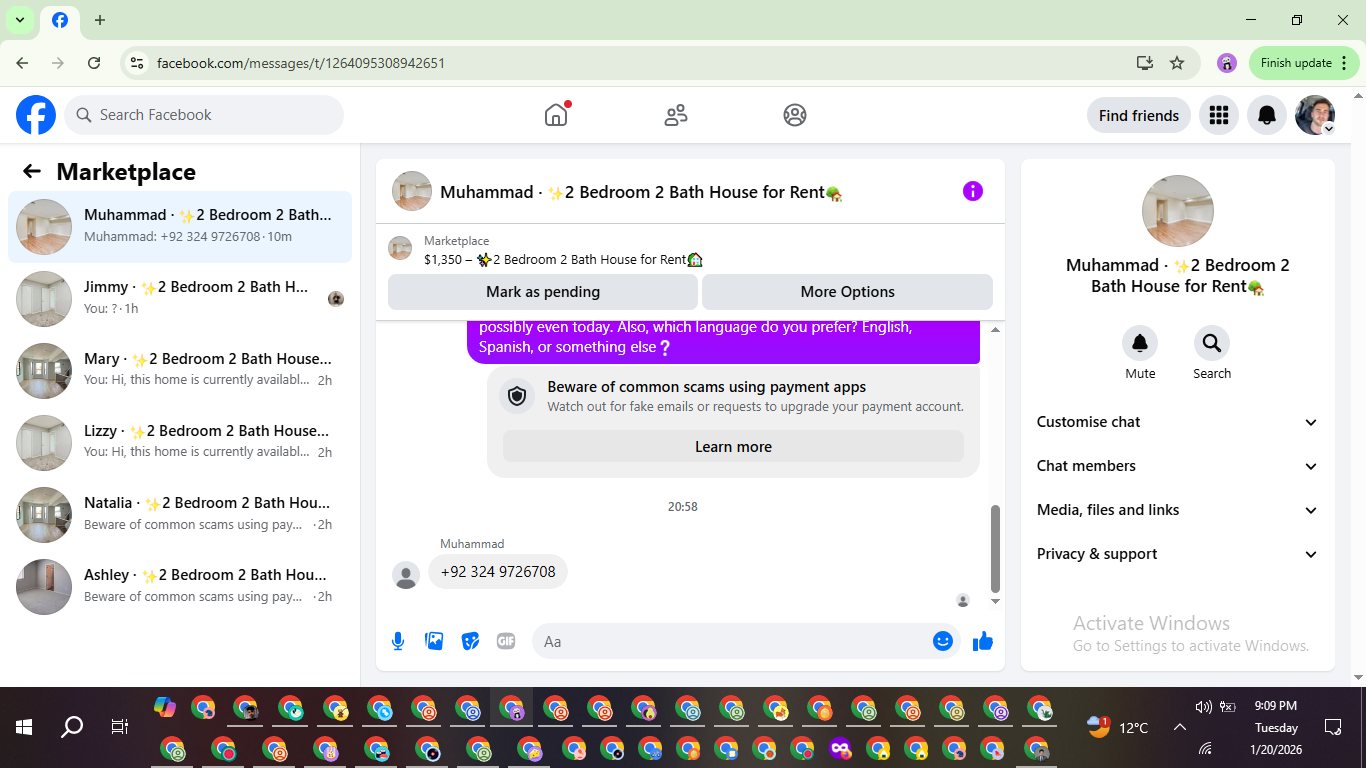Select the Facebook browser tab

click(x=60, y=21)
